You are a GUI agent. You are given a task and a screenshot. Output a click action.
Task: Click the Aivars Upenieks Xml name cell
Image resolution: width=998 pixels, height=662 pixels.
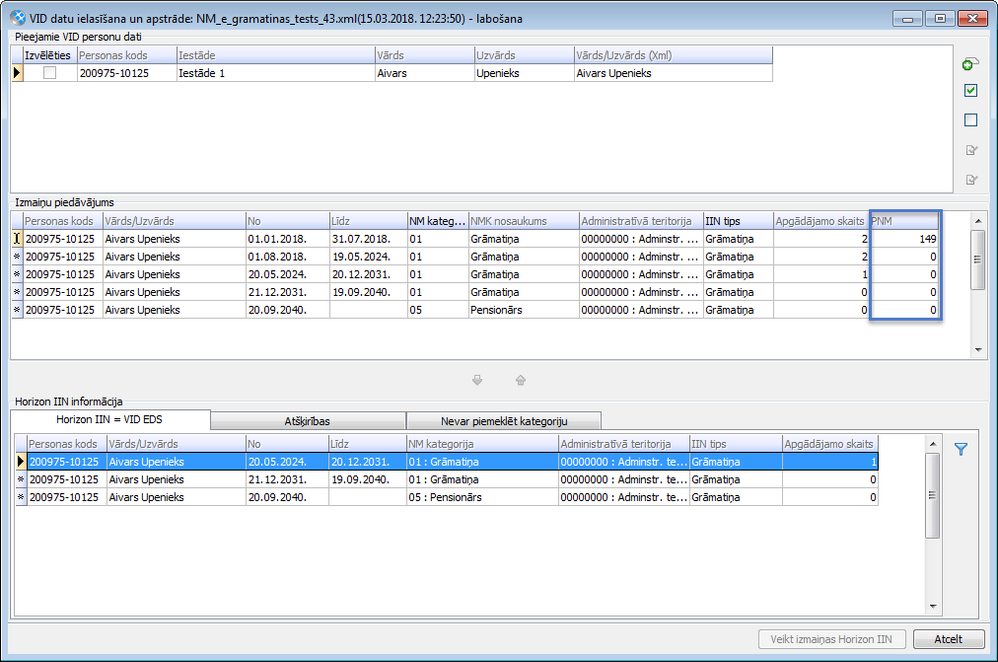[x=673, y=73]
